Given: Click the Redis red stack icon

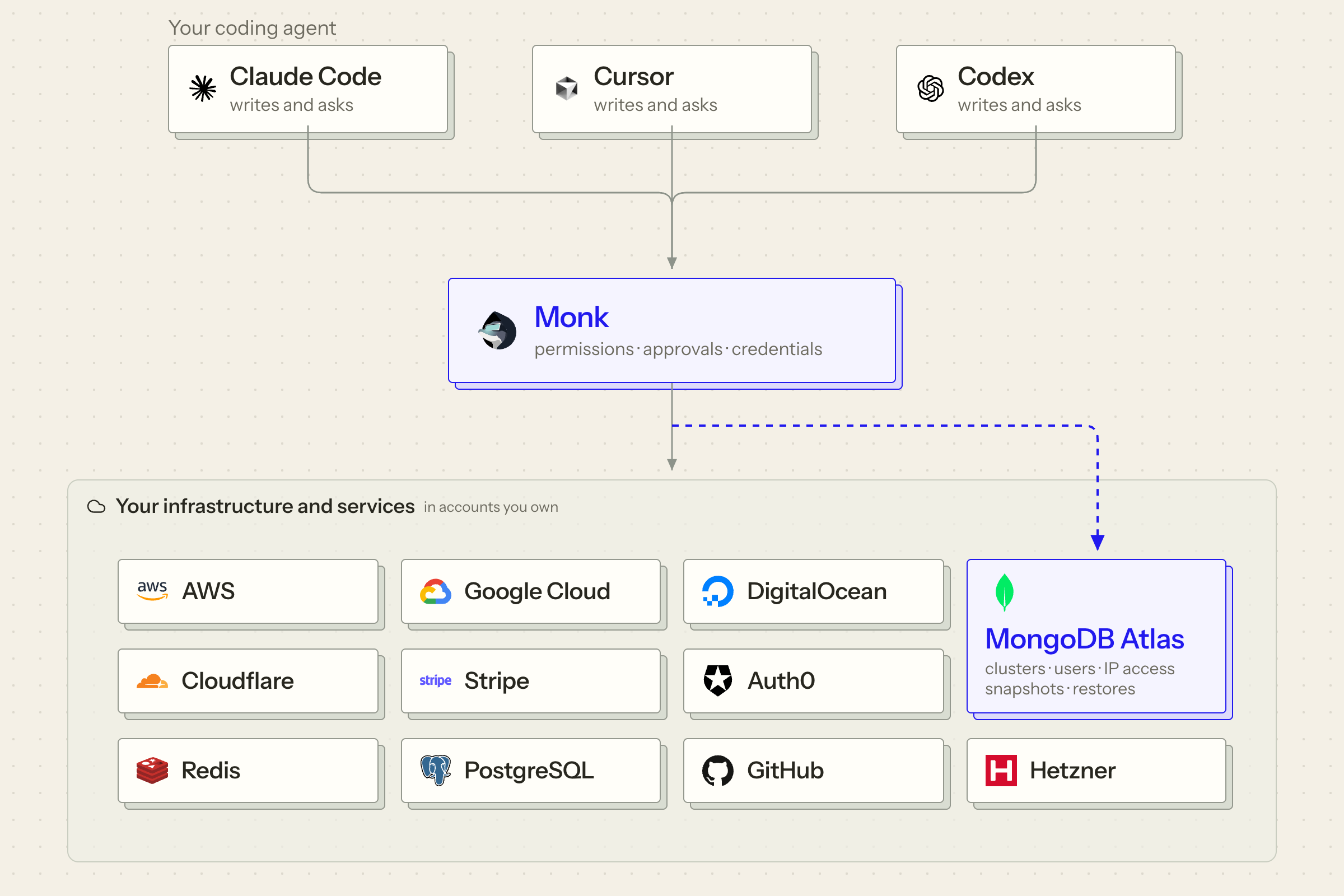Looking at the screenshot, I should click(x=152, y=771).
